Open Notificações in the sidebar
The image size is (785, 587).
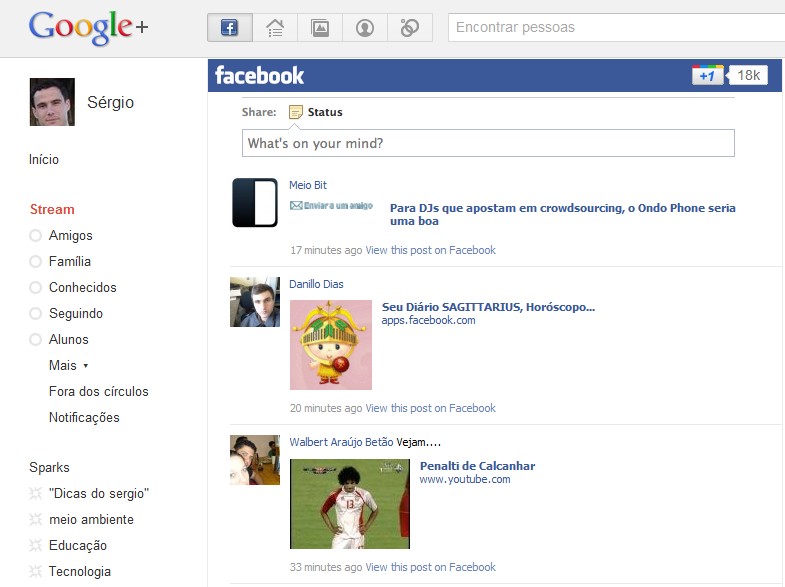pyautogui.click(x=84, y=418)
